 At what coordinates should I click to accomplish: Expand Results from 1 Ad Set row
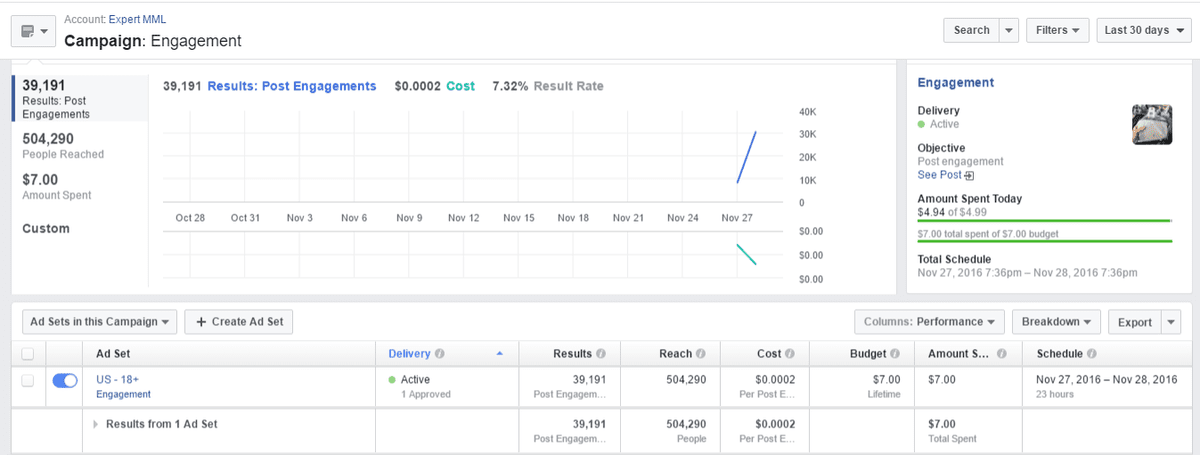point(97,424)
